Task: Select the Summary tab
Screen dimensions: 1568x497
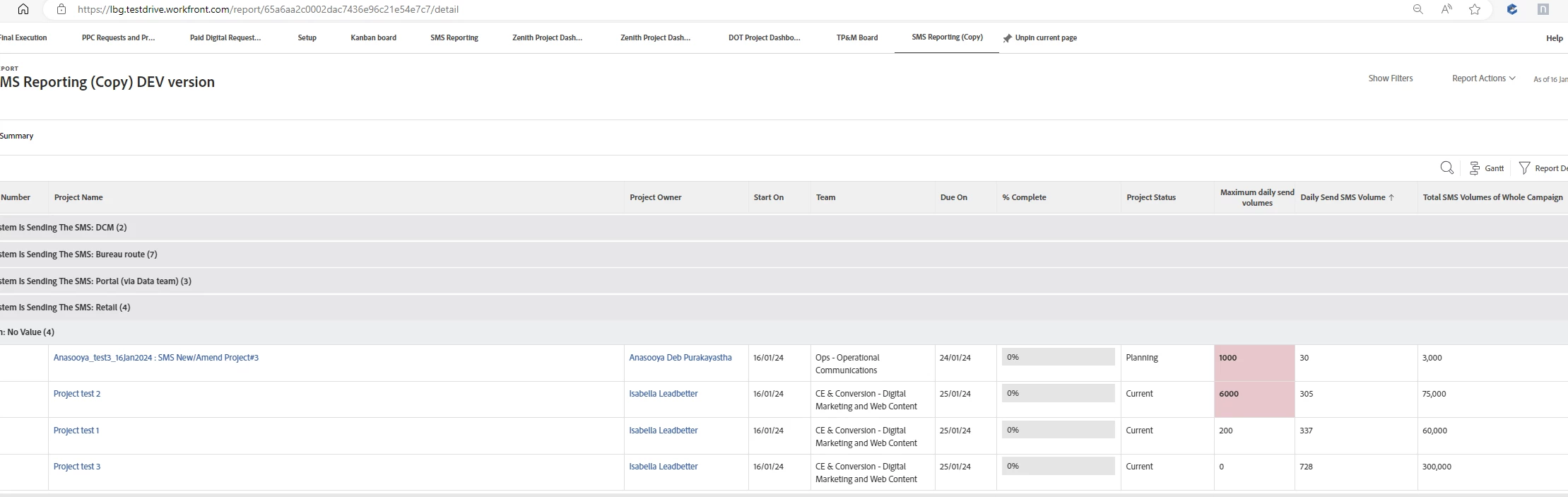Action: coord(16,136)
